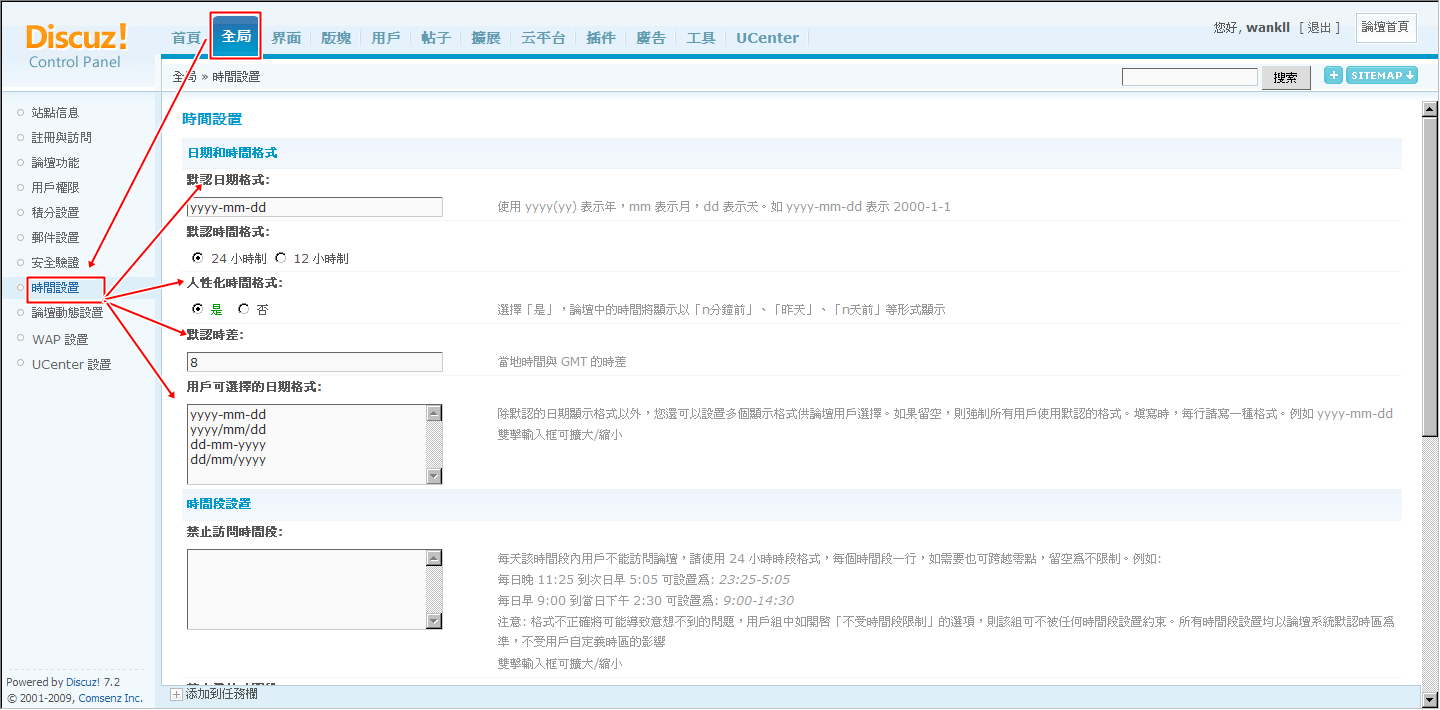Open the 插件 tab
Image resolution: width=1440 pixels, height=710 pixels.
[601, 38]
